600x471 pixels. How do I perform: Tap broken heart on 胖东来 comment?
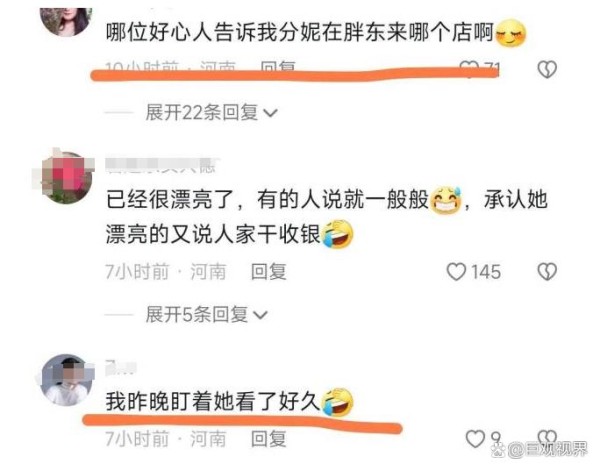[547, 70]
